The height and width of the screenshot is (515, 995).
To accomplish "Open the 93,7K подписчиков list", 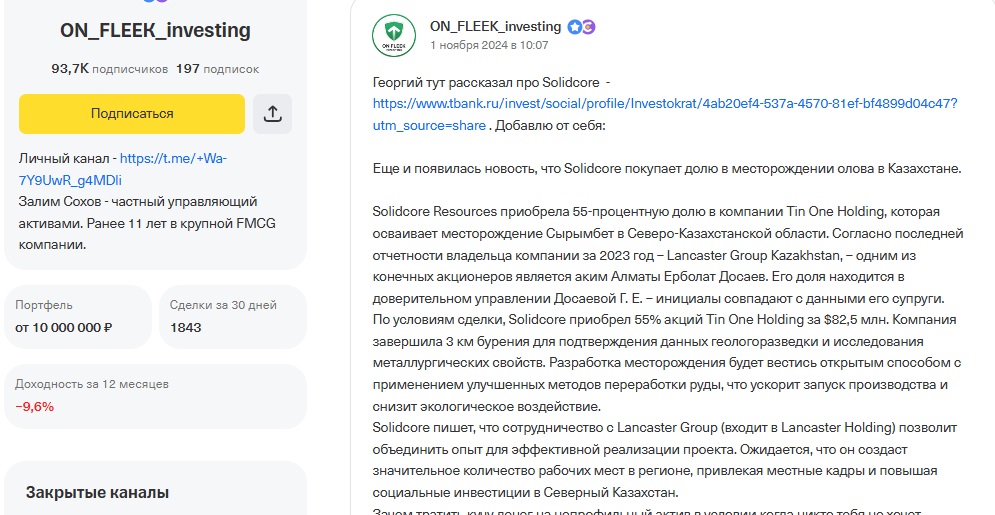I will point(109,69).
